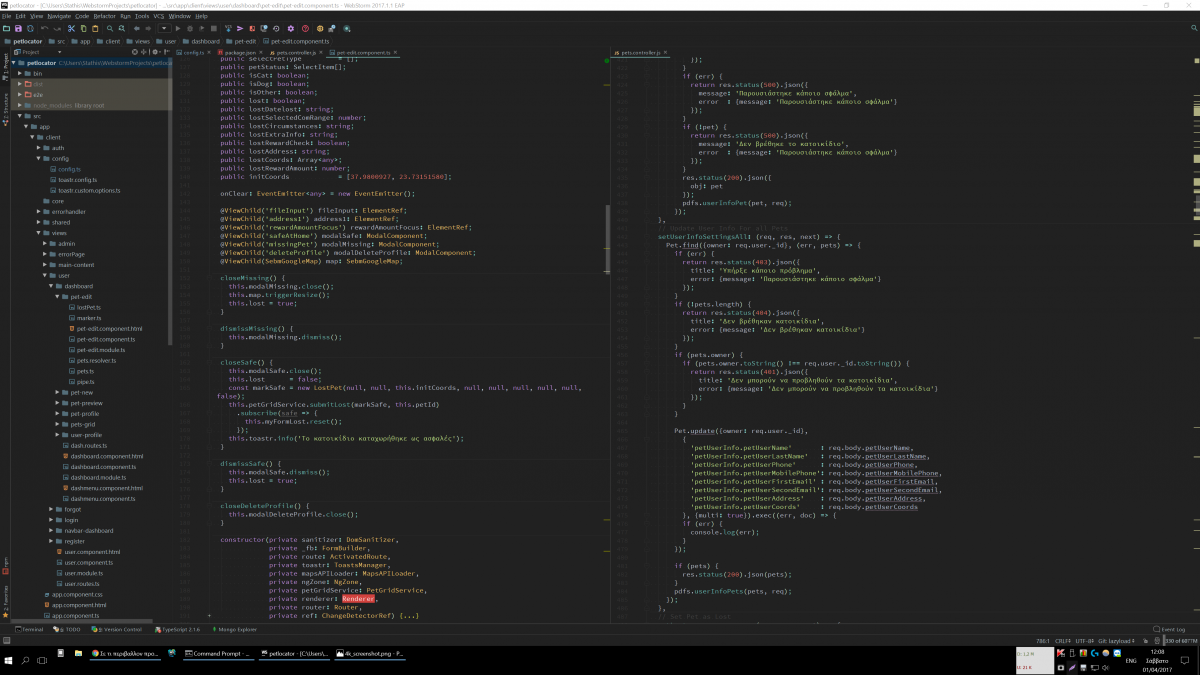Toggle the TODO tool window
1200x675 pixels.
pos(69,629)
